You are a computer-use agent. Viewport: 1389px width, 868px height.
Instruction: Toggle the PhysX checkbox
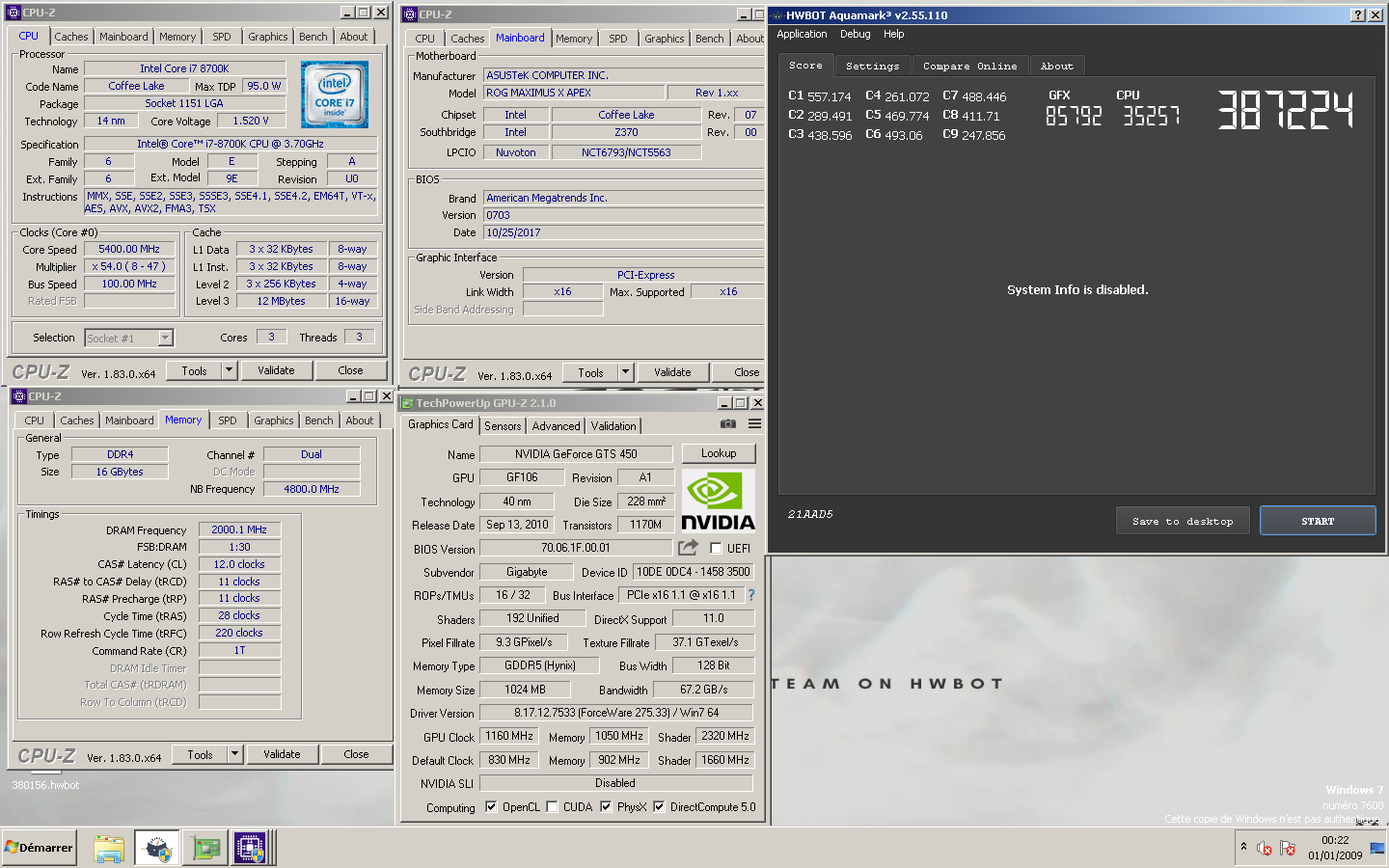606,806
